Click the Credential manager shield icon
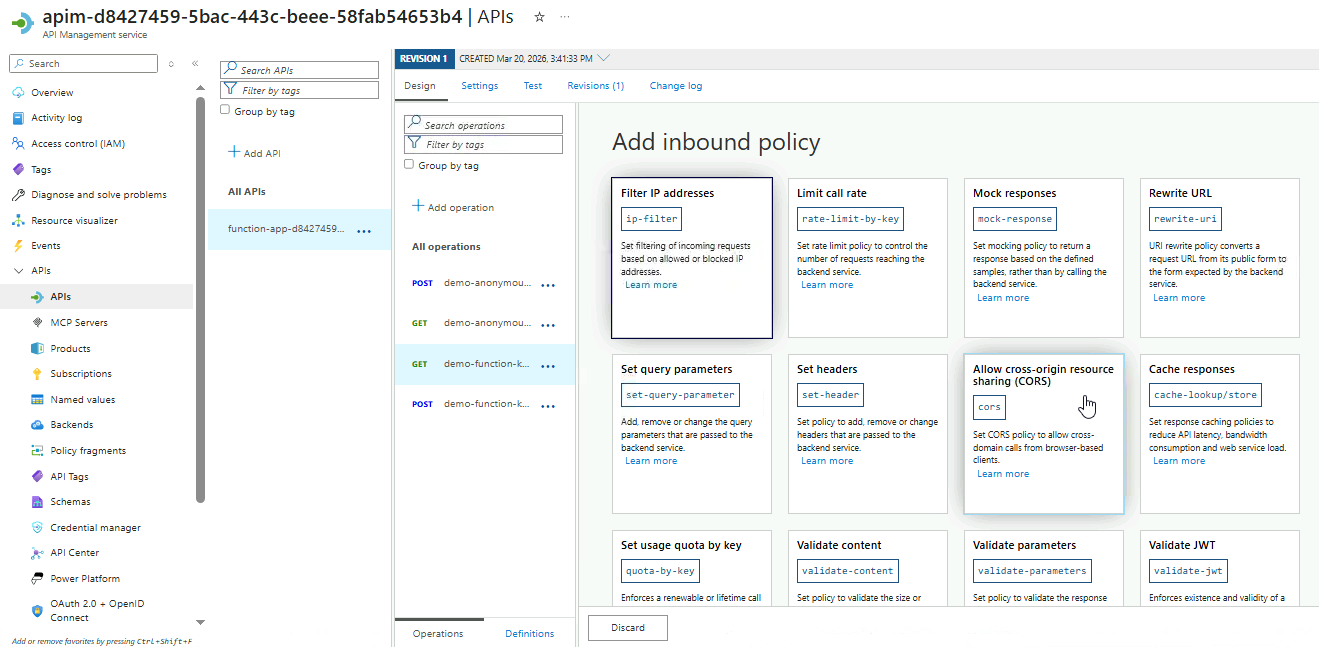 (x=37, y=528)
